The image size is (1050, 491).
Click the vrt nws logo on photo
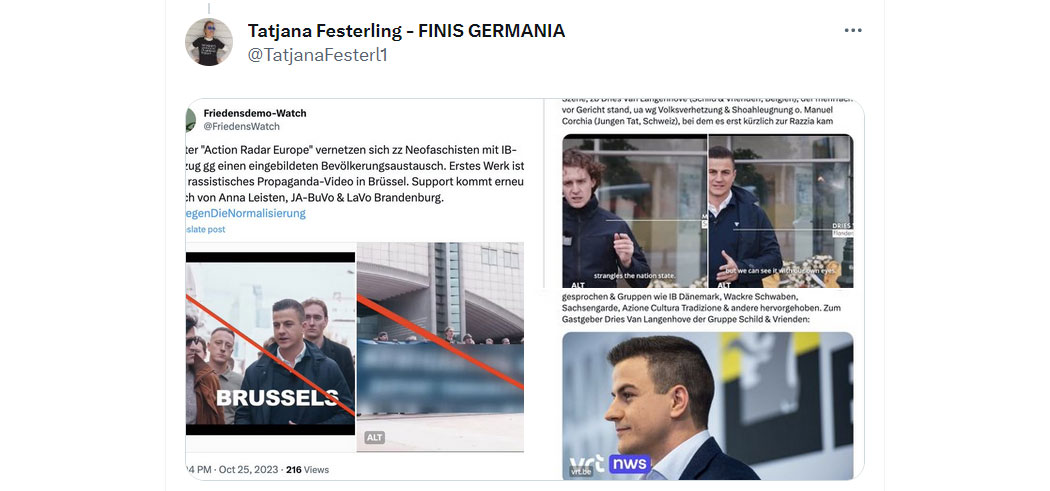(609, 464)
